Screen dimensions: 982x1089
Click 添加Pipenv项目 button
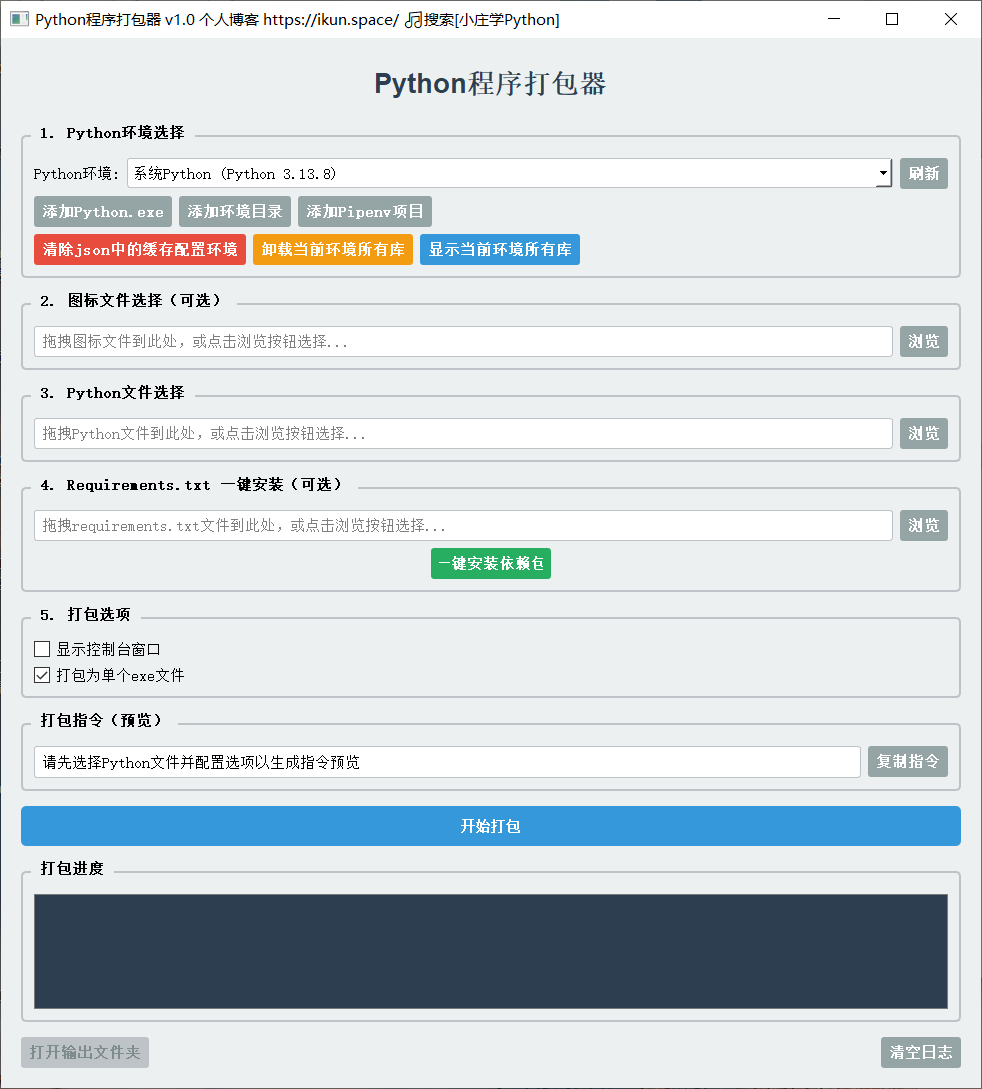(364, 211)
